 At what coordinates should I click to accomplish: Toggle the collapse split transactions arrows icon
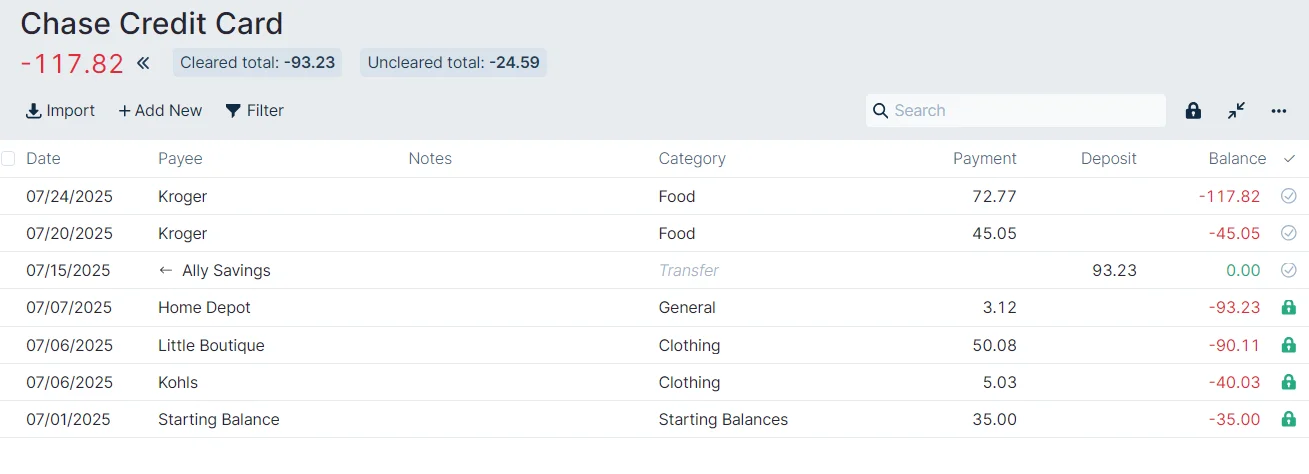coord(1237,111)
